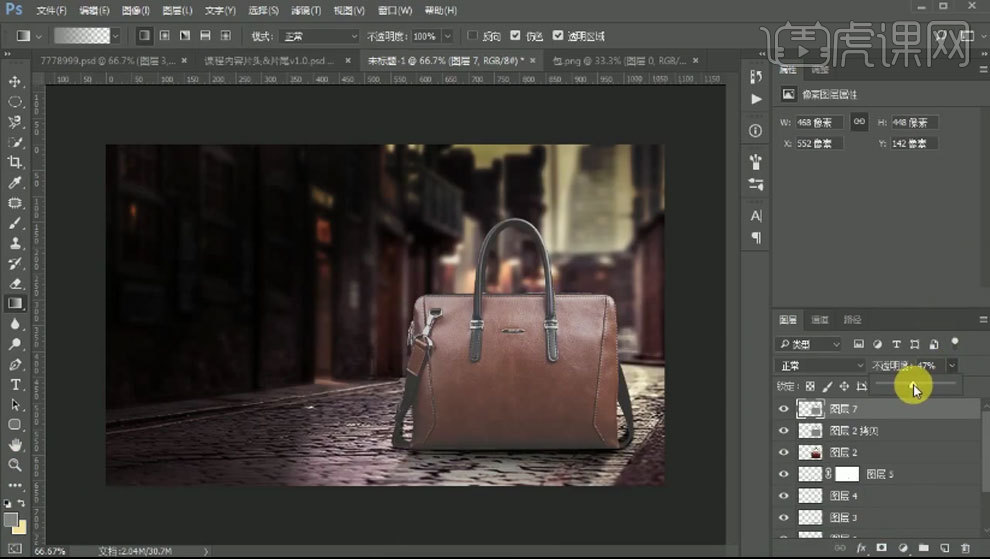The height and width of the screenshot is (559, 990).
Task: Switch to the 路径 panel tab
Action: tap(852, 320)
